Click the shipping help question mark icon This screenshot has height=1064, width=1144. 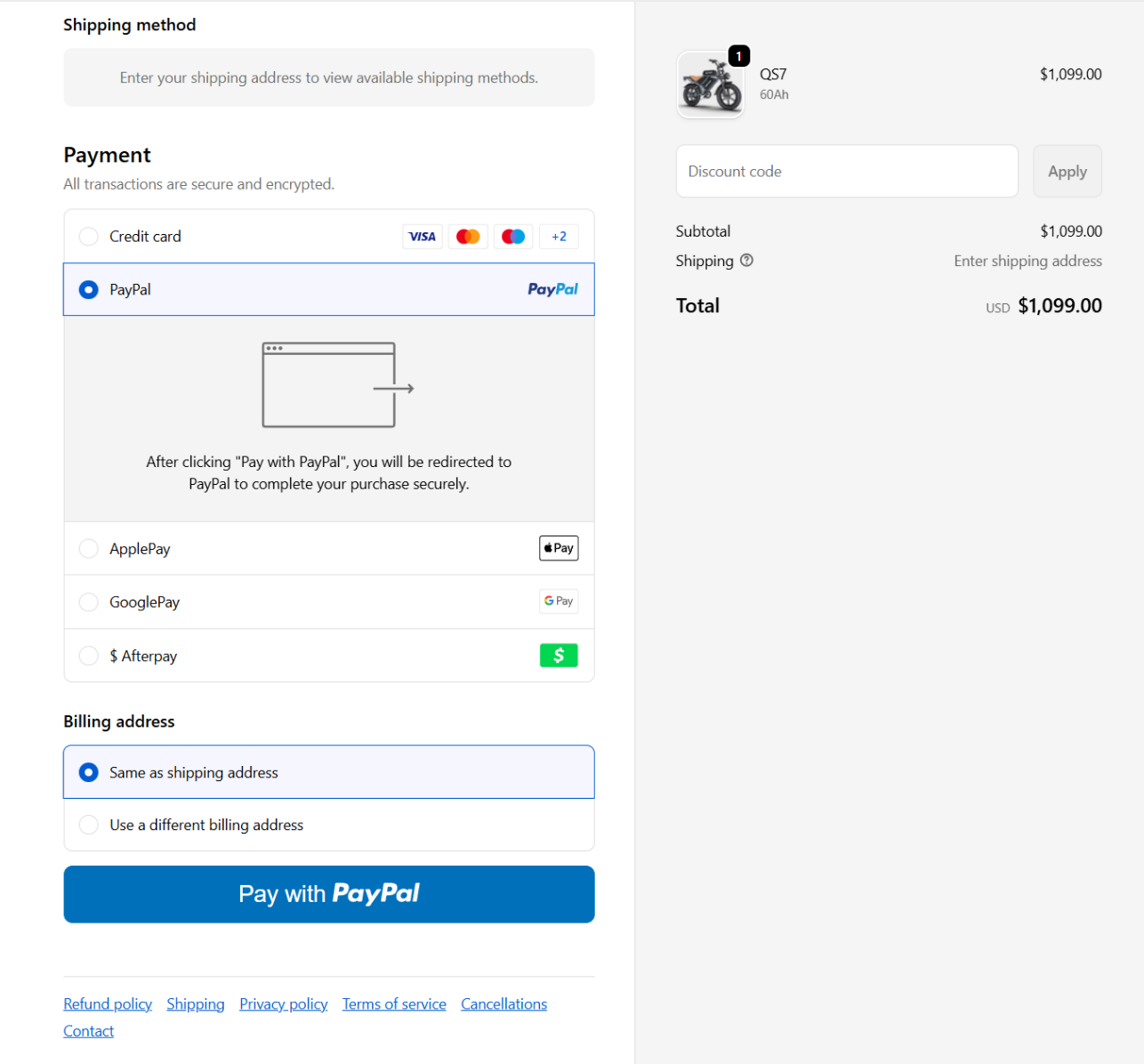747,261
